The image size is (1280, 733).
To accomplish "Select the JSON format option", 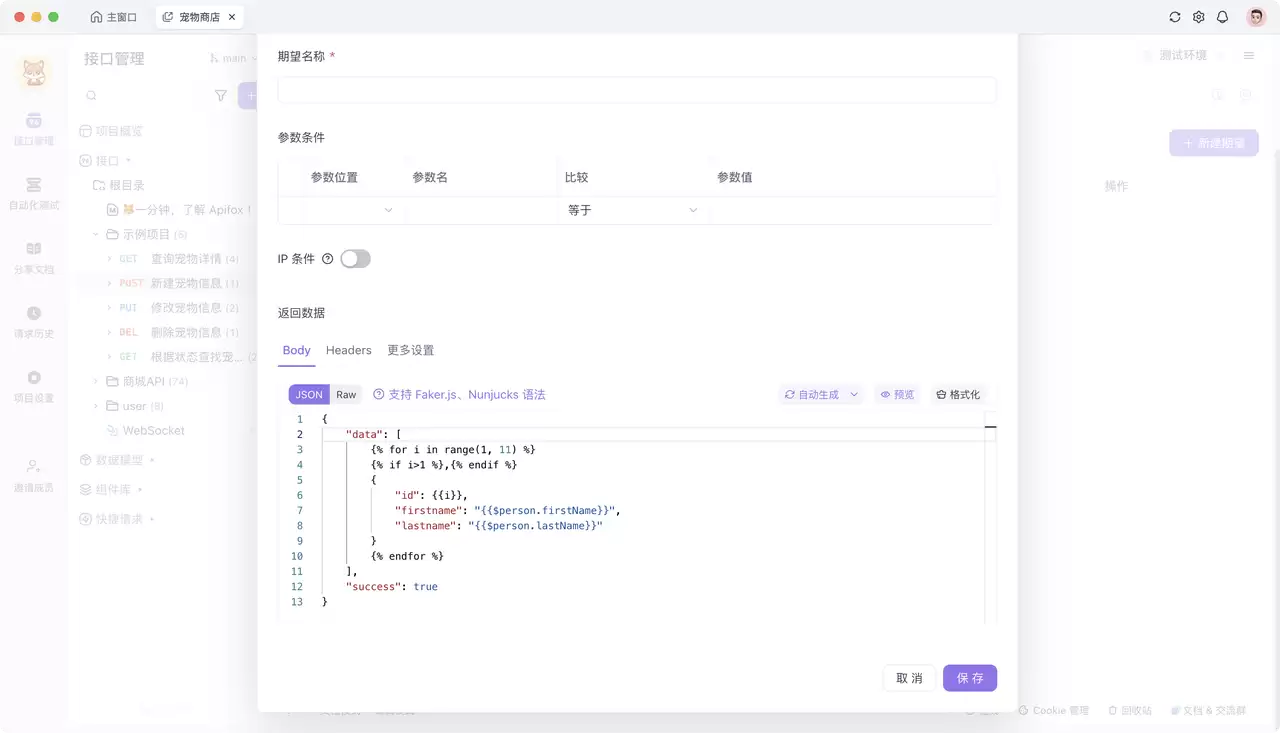I will [x=309, y=395].
